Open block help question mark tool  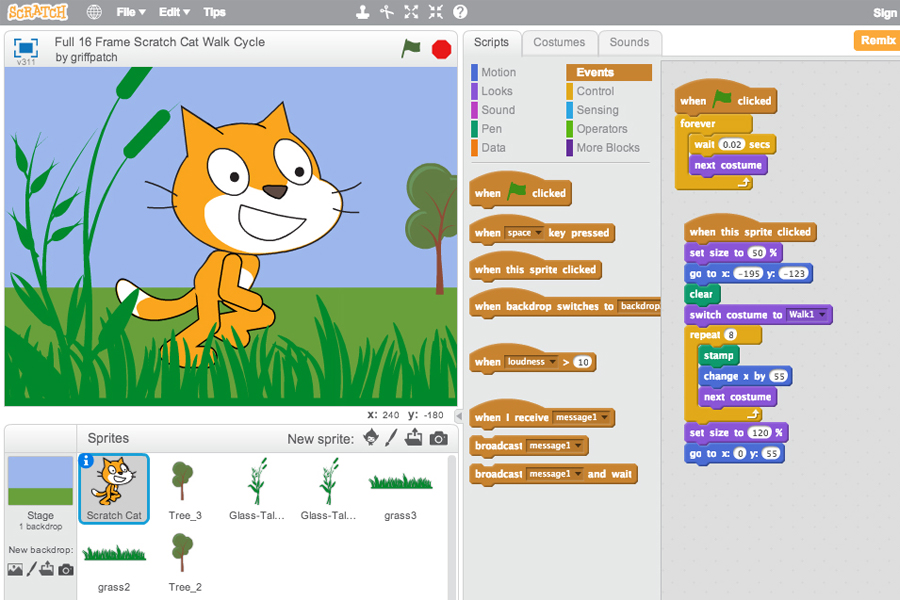[x=460, y=12]
